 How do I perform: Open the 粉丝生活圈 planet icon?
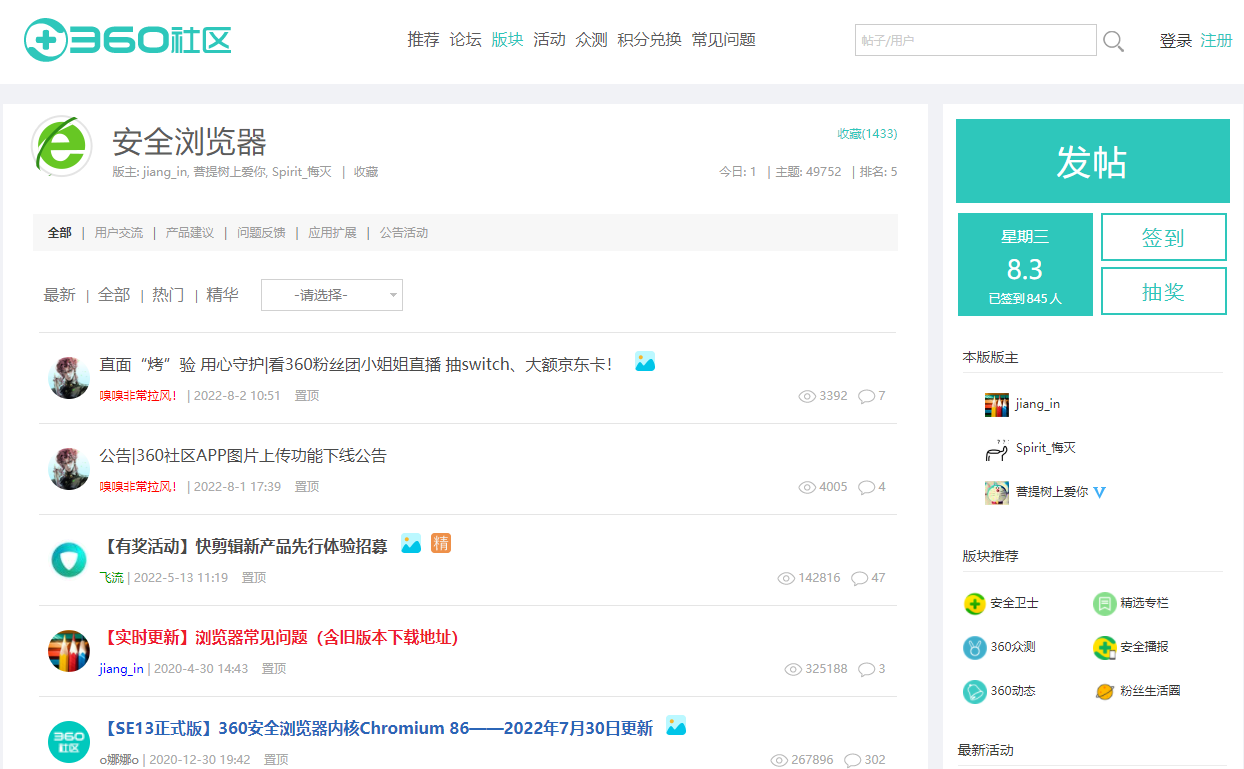click(1104, 692)
